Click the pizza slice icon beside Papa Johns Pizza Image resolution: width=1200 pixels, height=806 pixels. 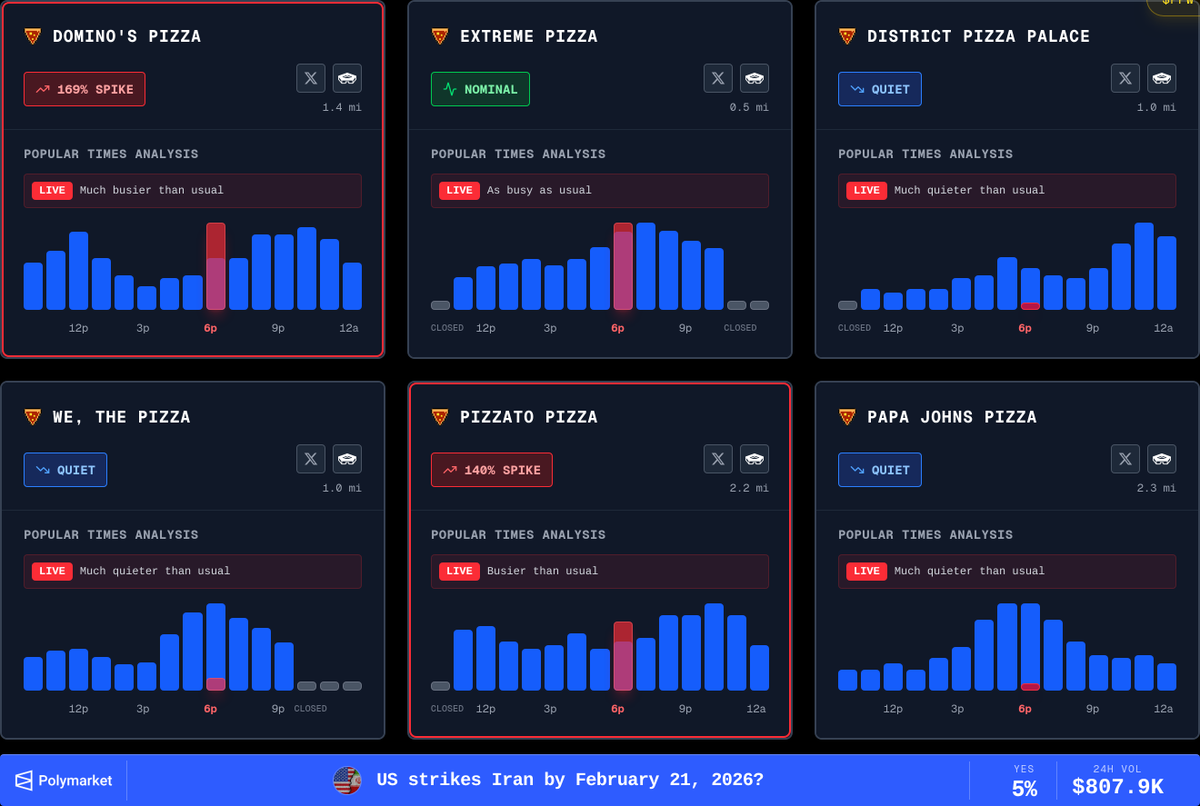pos(847,417)
